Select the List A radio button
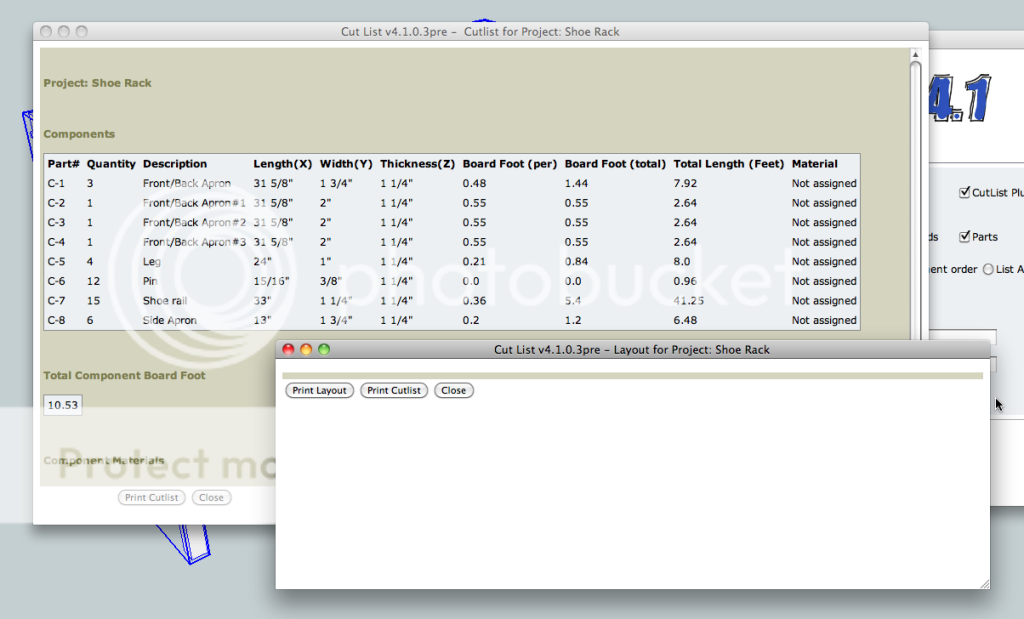 [989, 269]
